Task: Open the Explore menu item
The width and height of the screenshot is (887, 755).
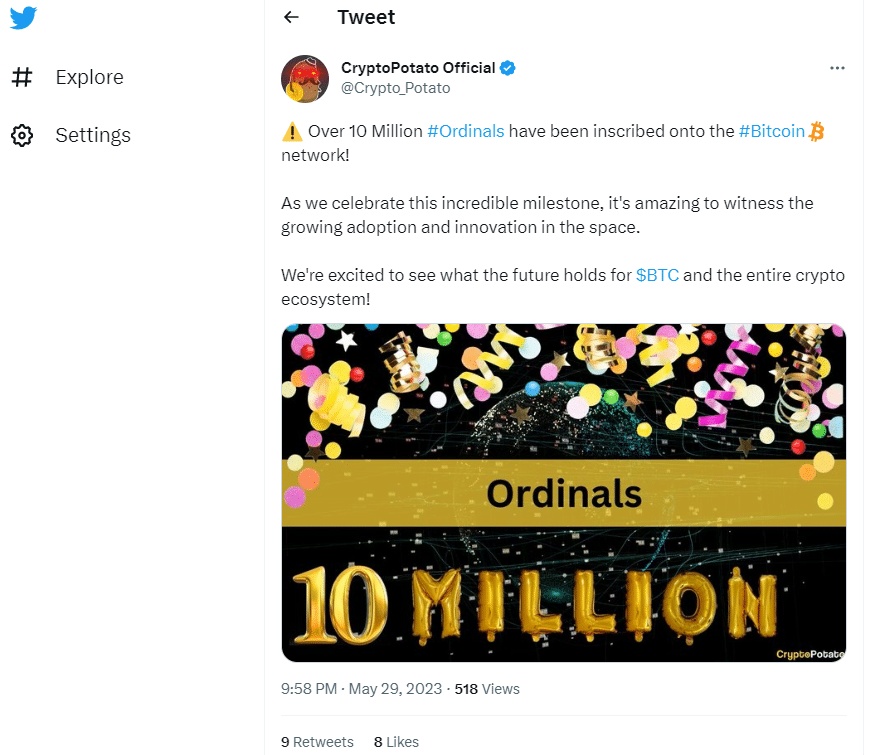Action: coord(89,77)
